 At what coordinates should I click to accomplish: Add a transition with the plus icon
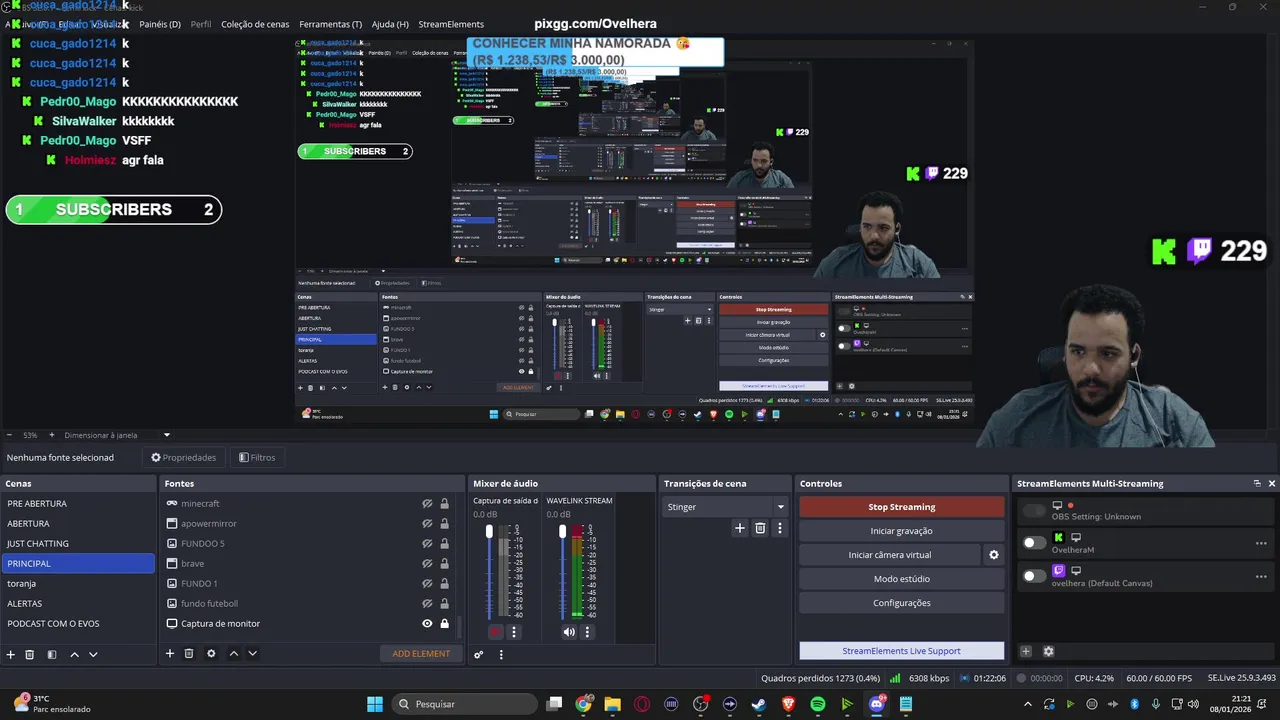point(740,528)
